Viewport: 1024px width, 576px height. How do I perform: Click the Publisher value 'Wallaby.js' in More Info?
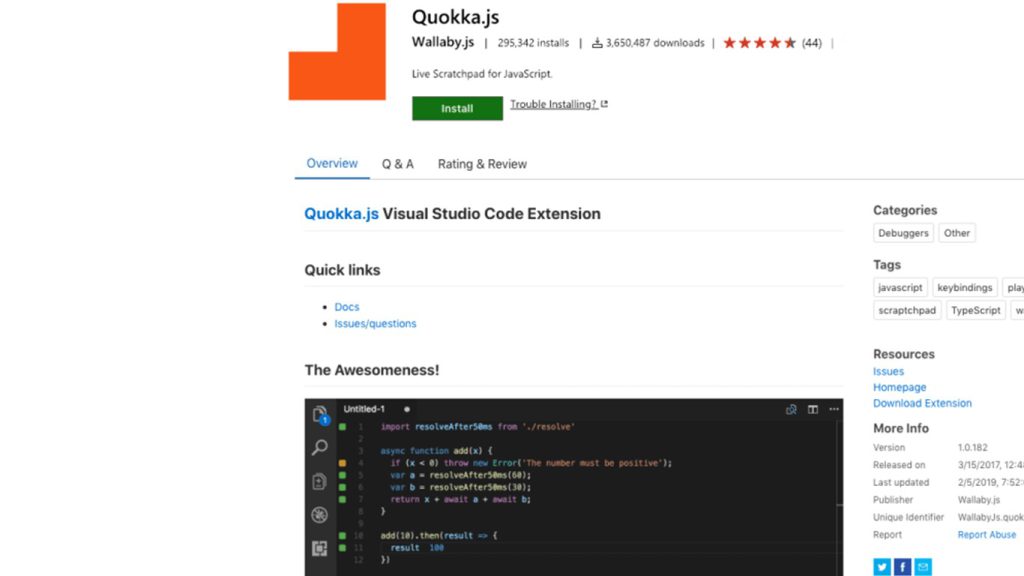point(979,500)
